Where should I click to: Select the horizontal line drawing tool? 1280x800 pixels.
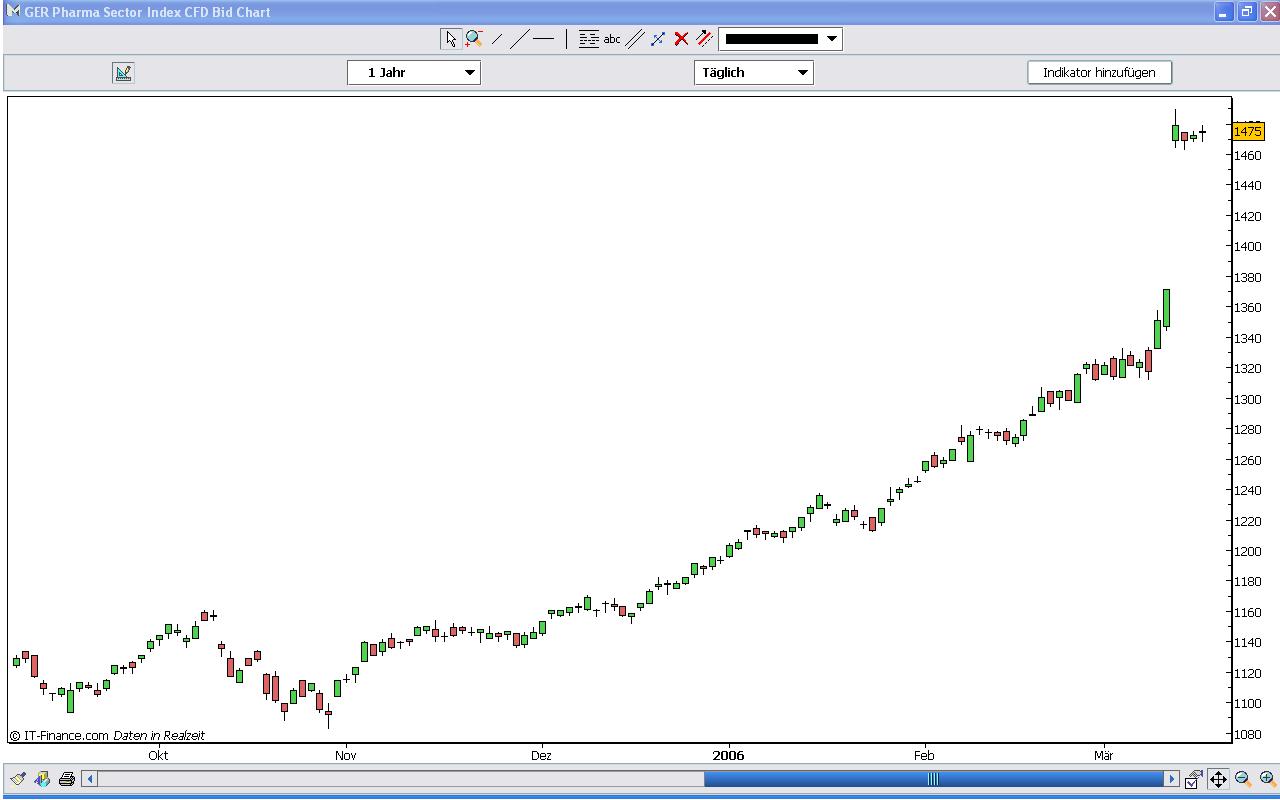click(543, 39)
